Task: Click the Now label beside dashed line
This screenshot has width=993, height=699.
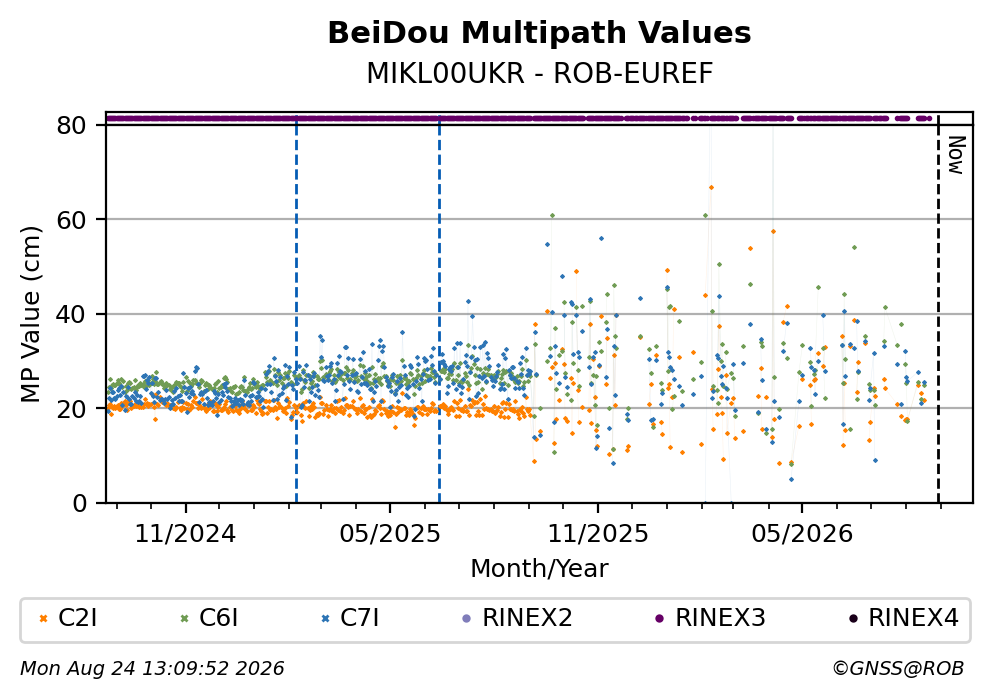Action: coord(956,155)
